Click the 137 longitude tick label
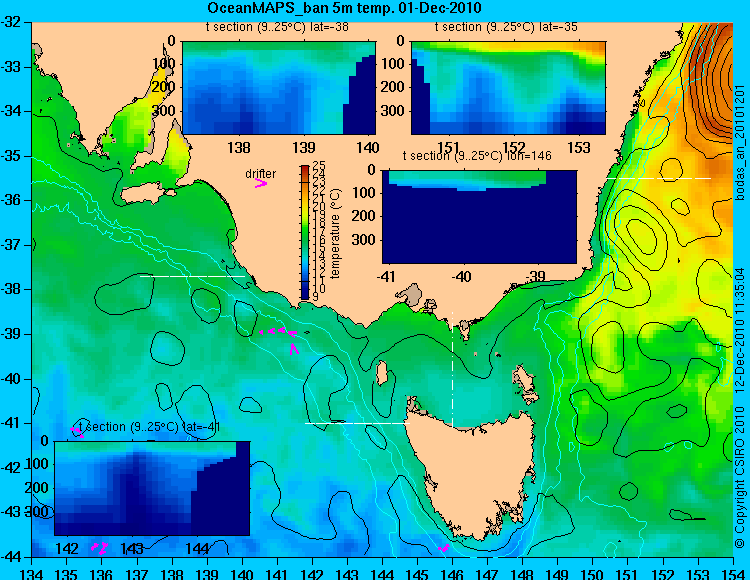The height and width of the screenshot is (580, 750). tap(137, 574)
